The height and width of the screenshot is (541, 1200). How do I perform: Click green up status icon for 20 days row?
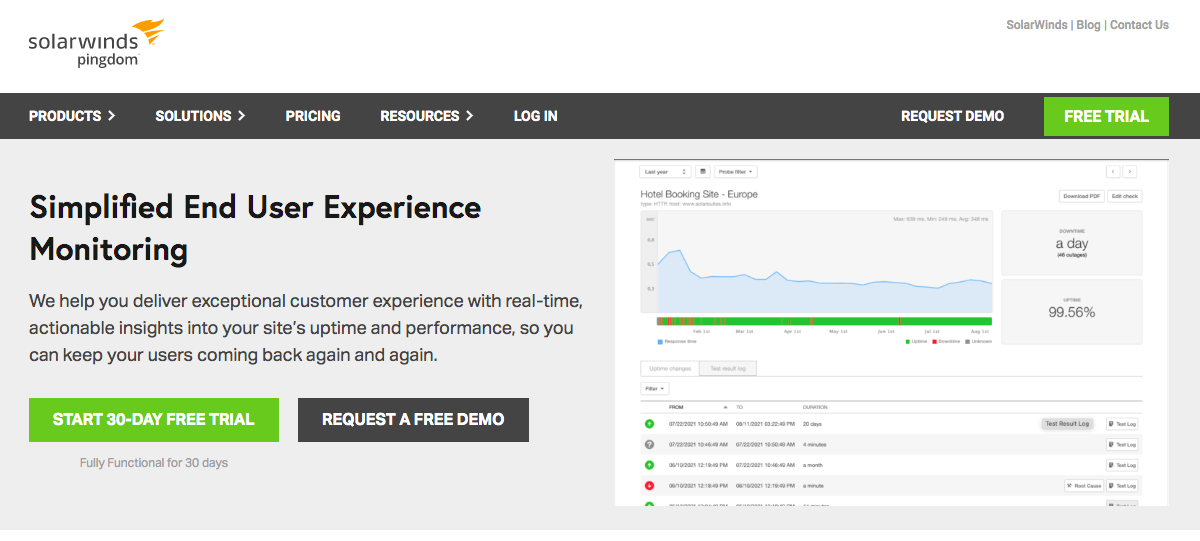tap(649, 424)
